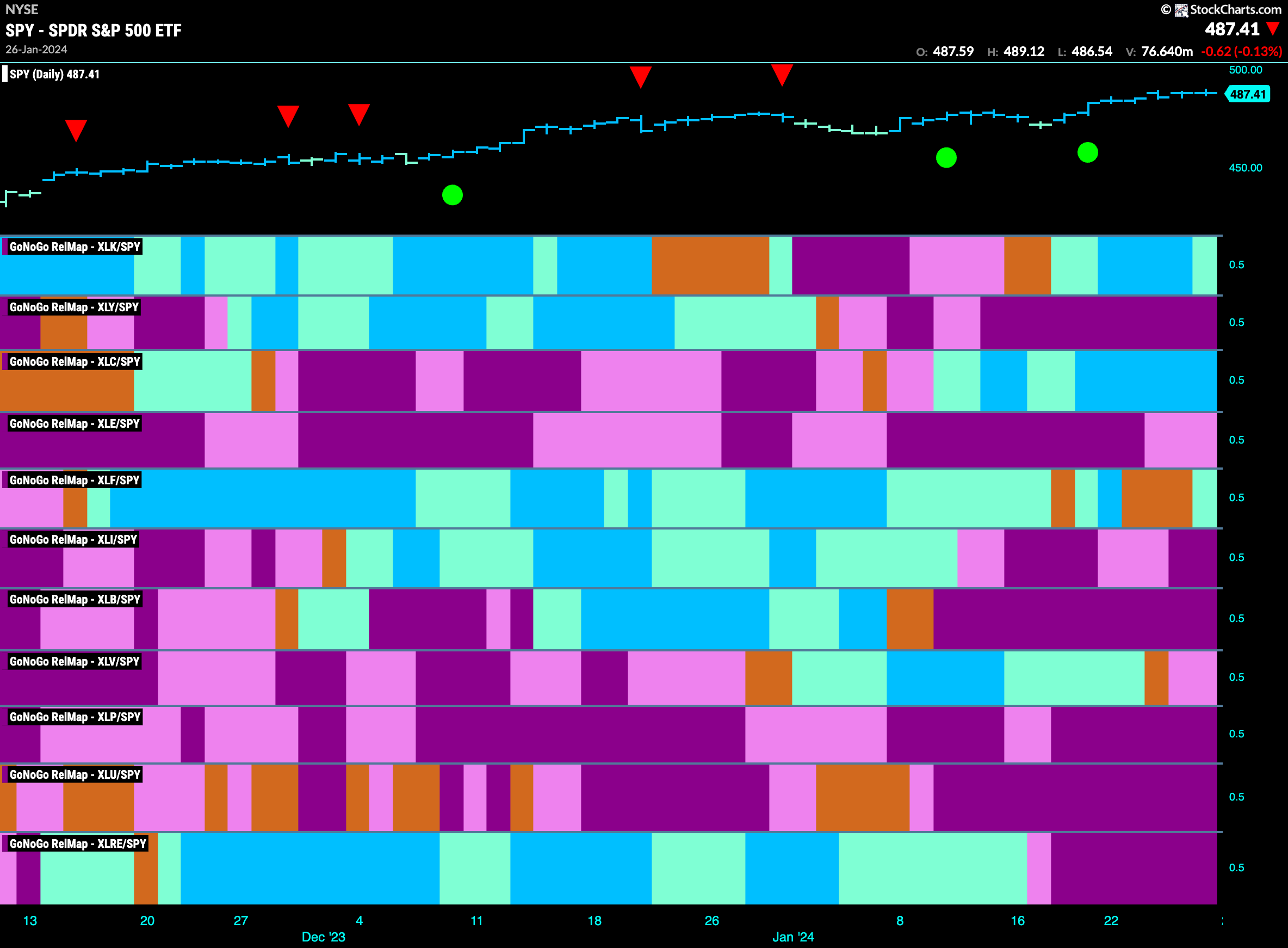This screenshot has height=948, width=1288.
Task: Click the 8 date tick label
Action: tap(900, 920)
